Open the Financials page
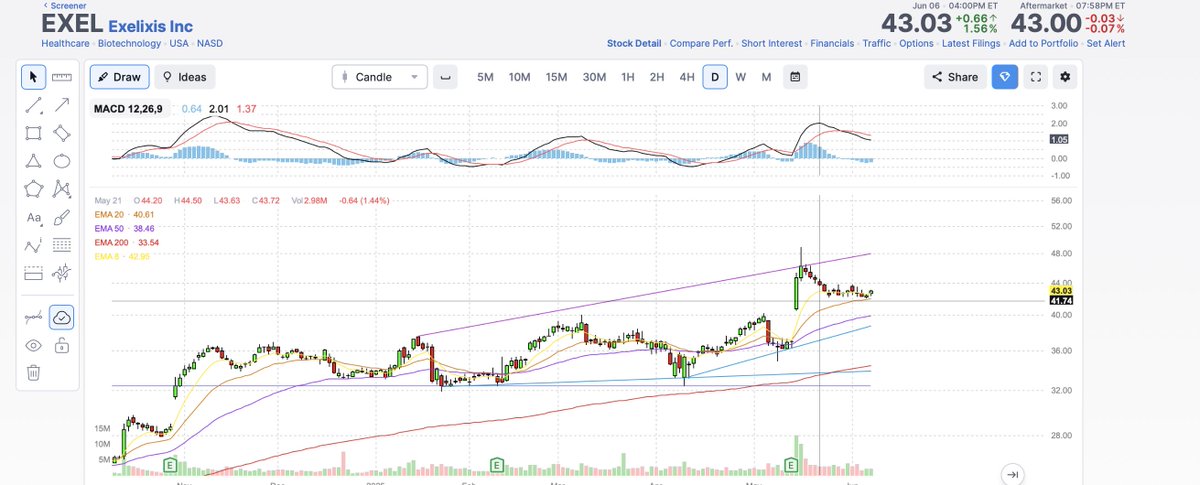1200x485 pixels. tap(832, 44)
